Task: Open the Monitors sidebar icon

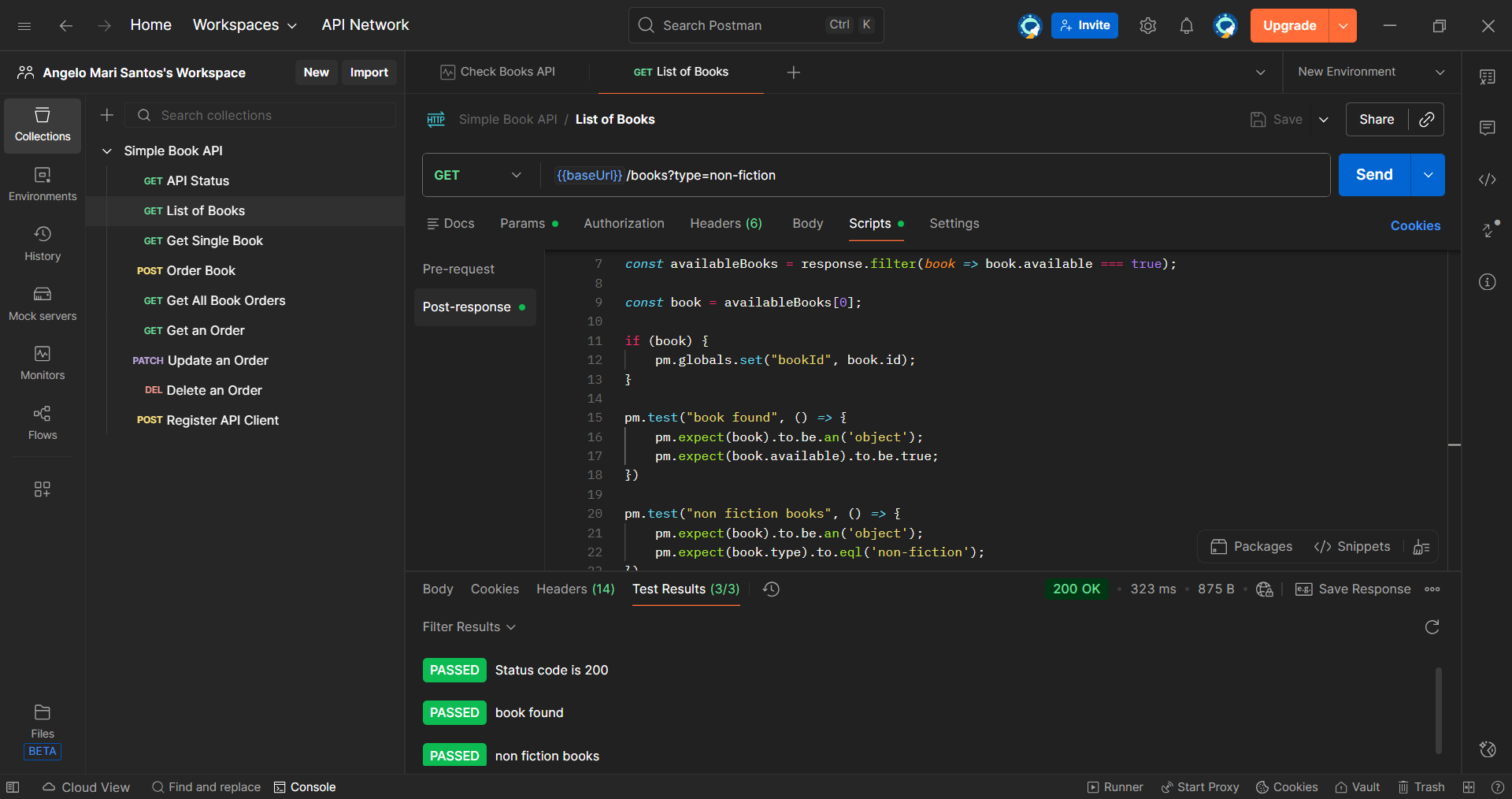Action: (43, 362)
